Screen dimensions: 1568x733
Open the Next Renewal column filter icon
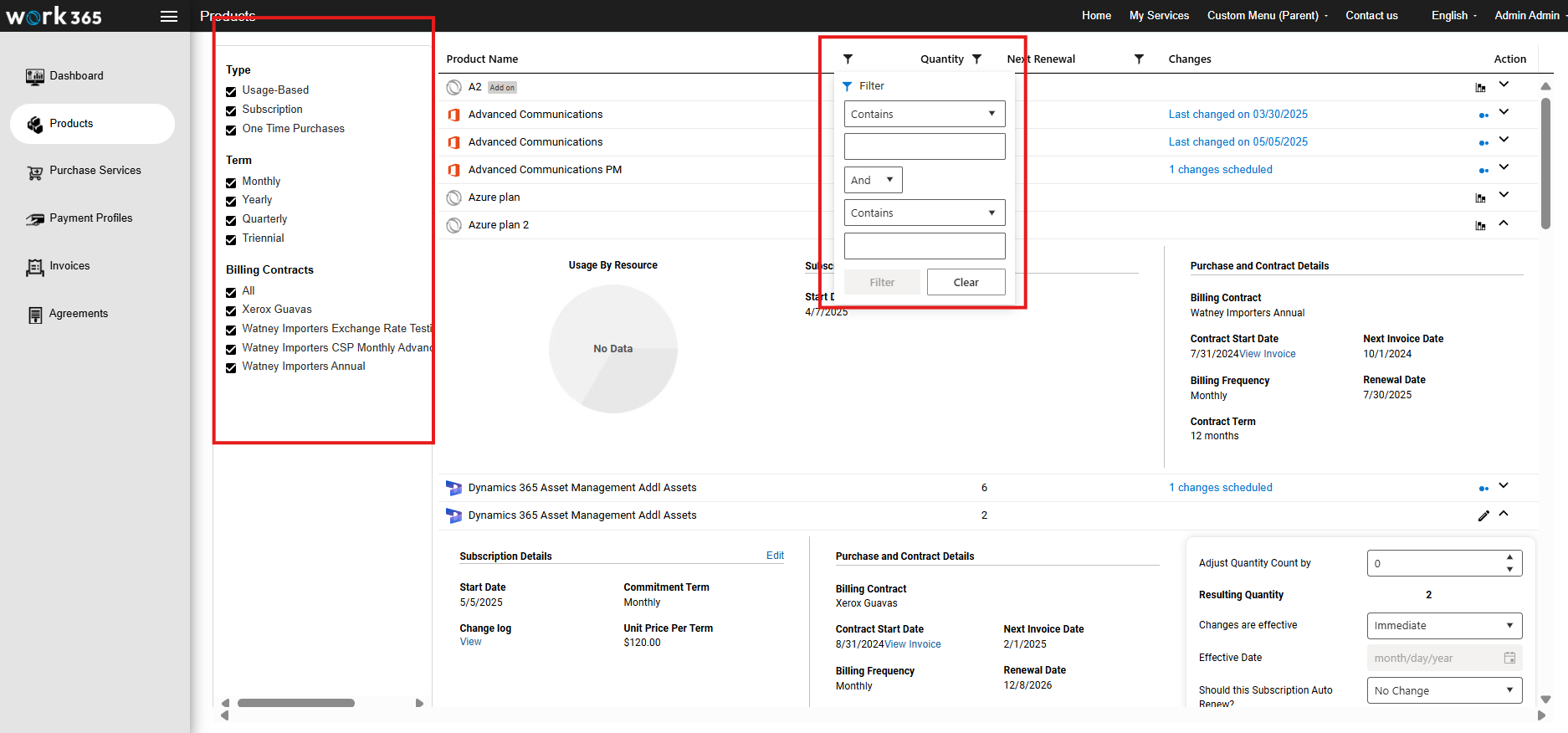pyautogui.click(x=1139, y=59)
